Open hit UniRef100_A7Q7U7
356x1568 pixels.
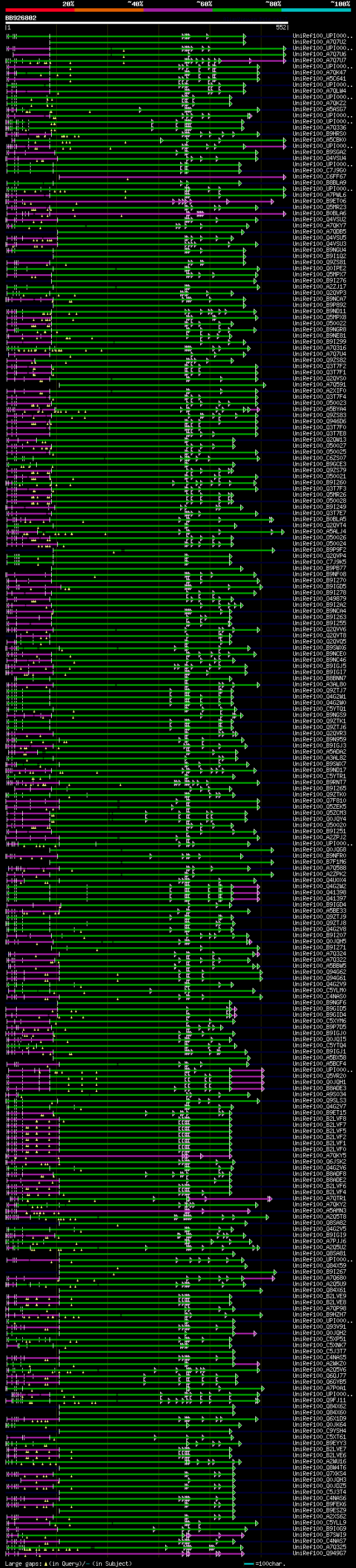pos(319,60)
